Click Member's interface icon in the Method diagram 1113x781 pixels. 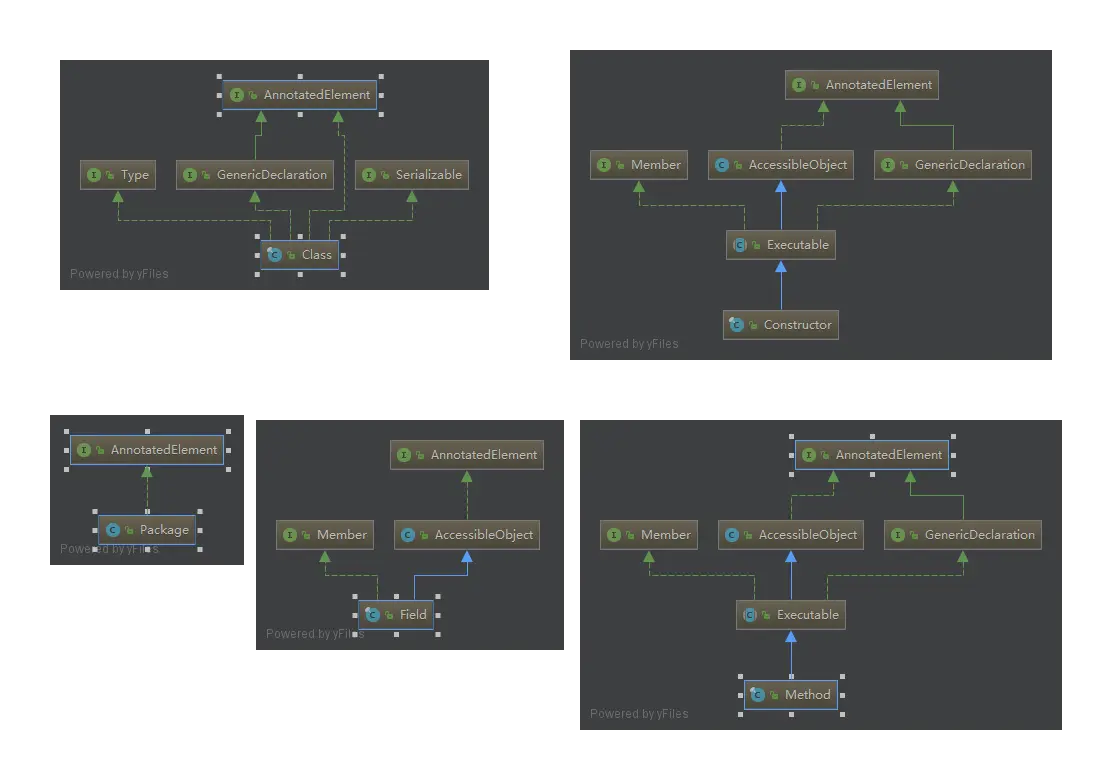pos(614,535)
